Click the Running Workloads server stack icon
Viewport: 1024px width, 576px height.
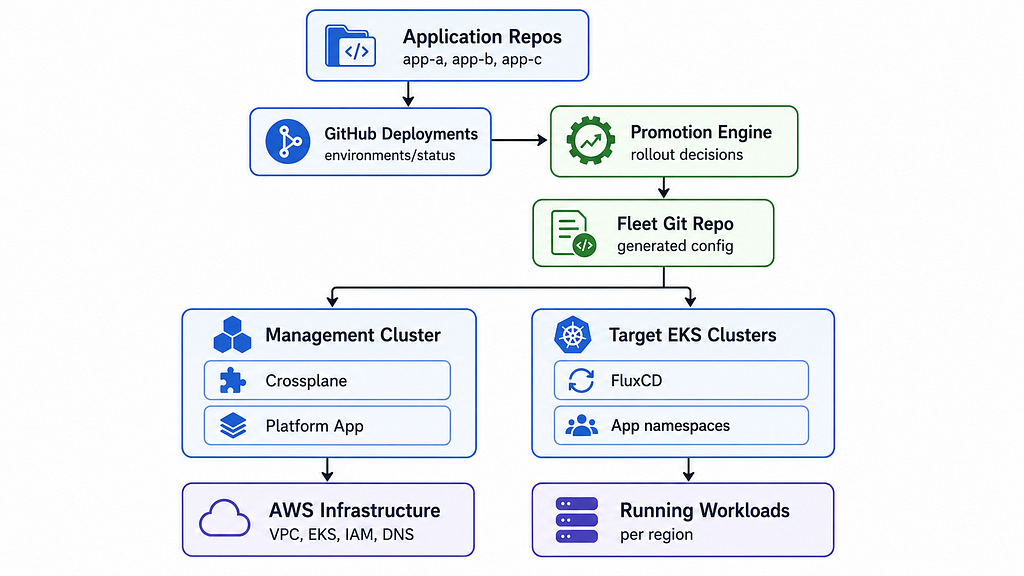[577, 520]
